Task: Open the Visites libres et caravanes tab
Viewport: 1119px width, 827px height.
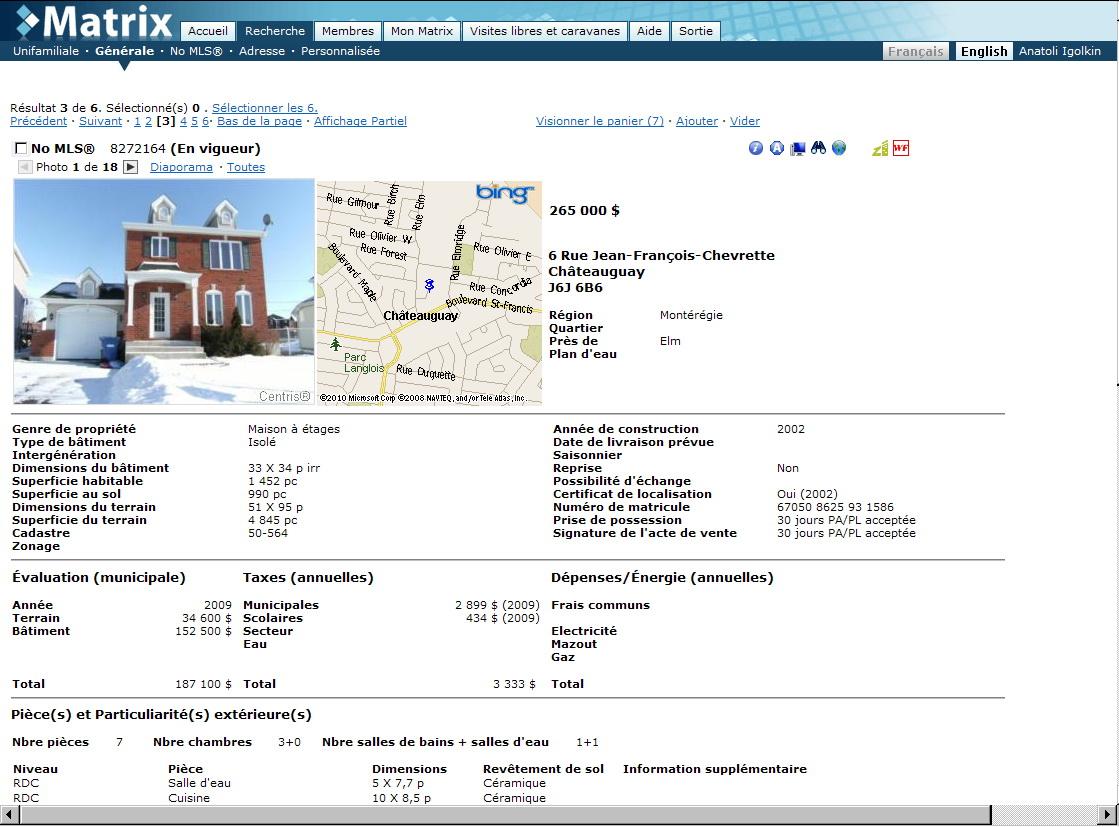Action: coord(545,31)
